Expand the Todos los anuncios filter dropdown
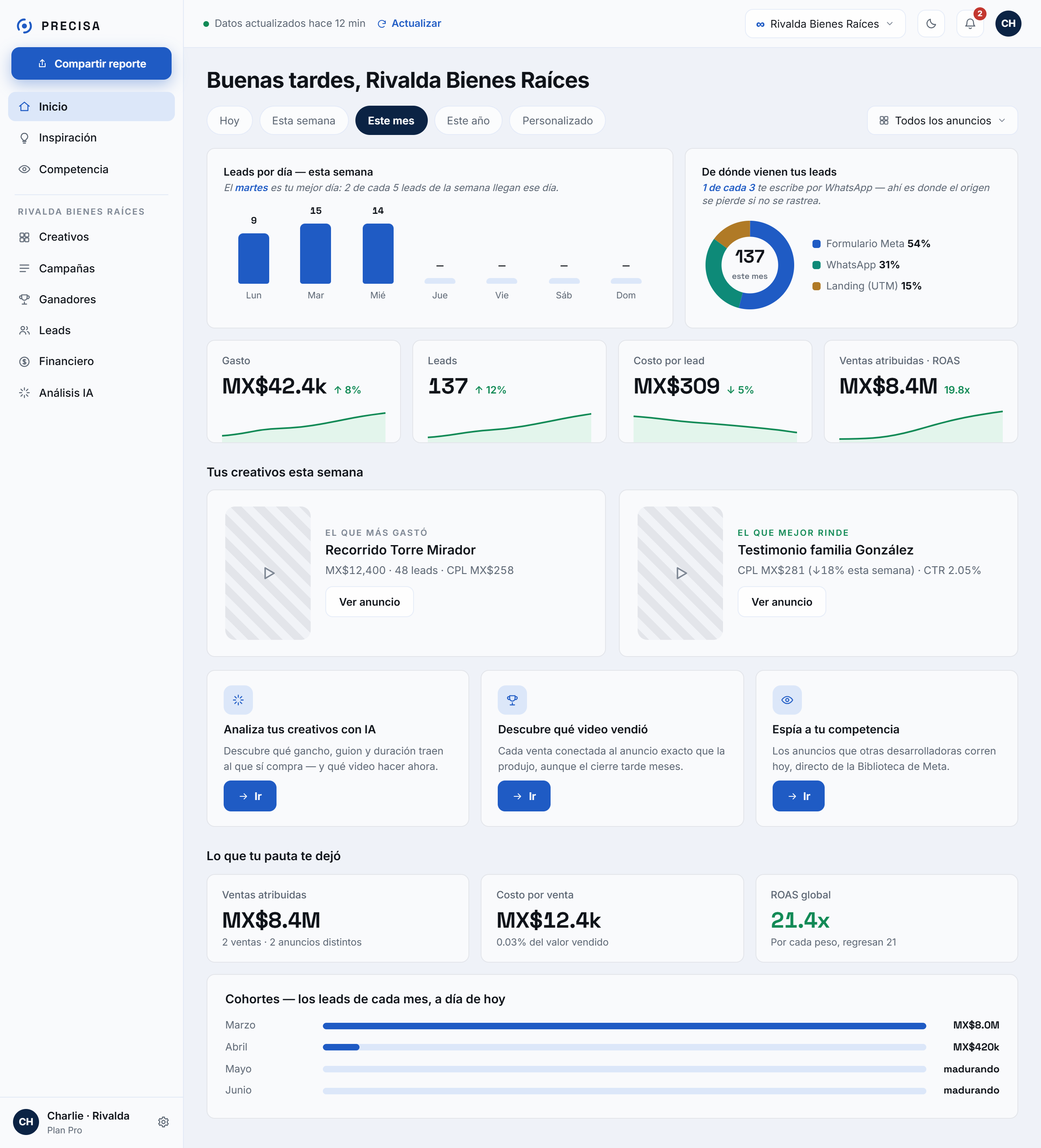Image resolution: width=1041 pixels, height=1148 pixels. [943, 121]
